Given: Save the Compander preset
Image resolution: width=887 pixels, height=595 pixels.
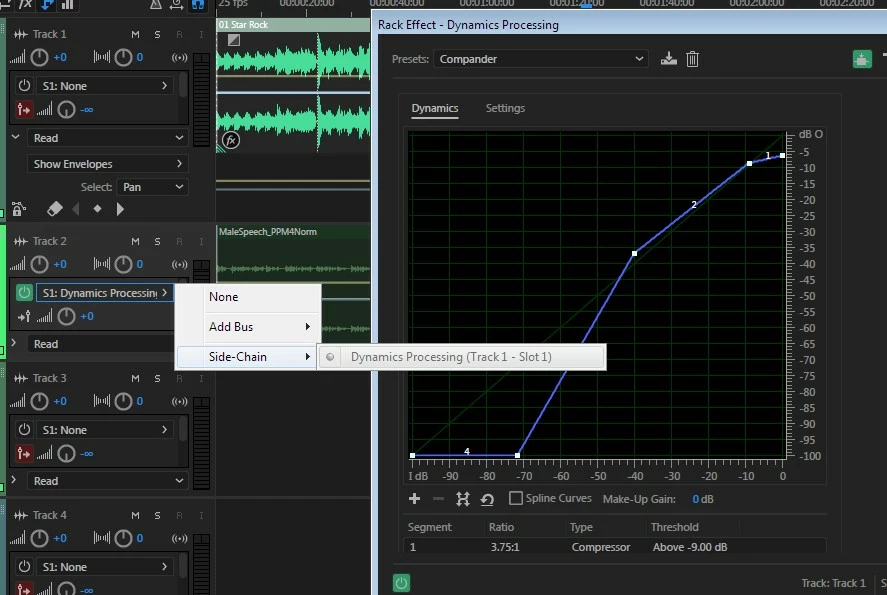Looking at the screenshot, I should coord(669,59).
